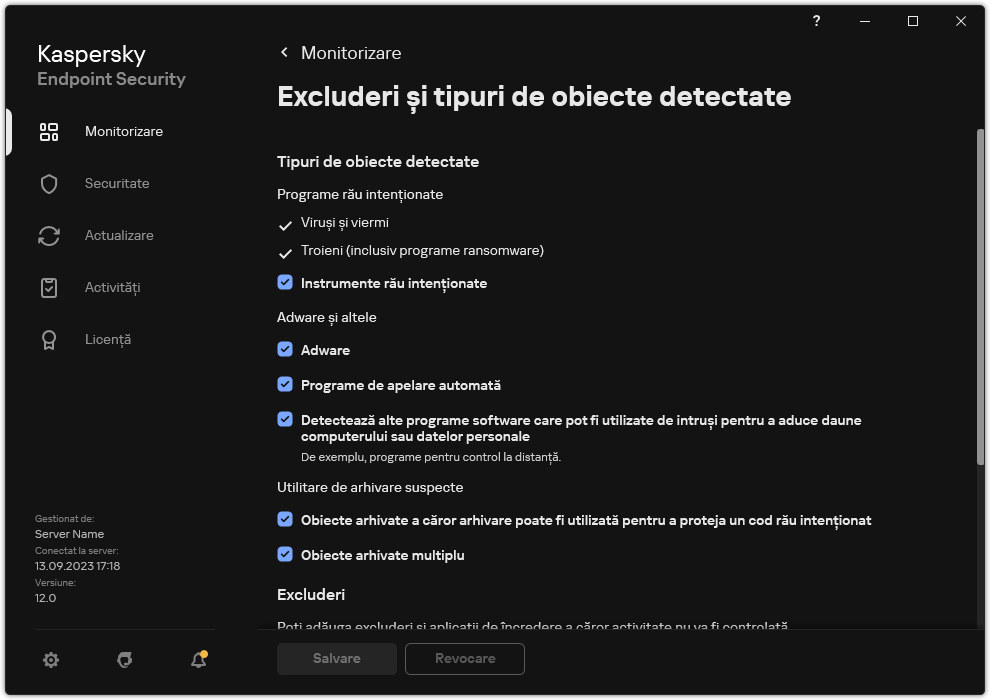
Task: Disable Programe de apelare automată detection
Action: tap(285, 385)
